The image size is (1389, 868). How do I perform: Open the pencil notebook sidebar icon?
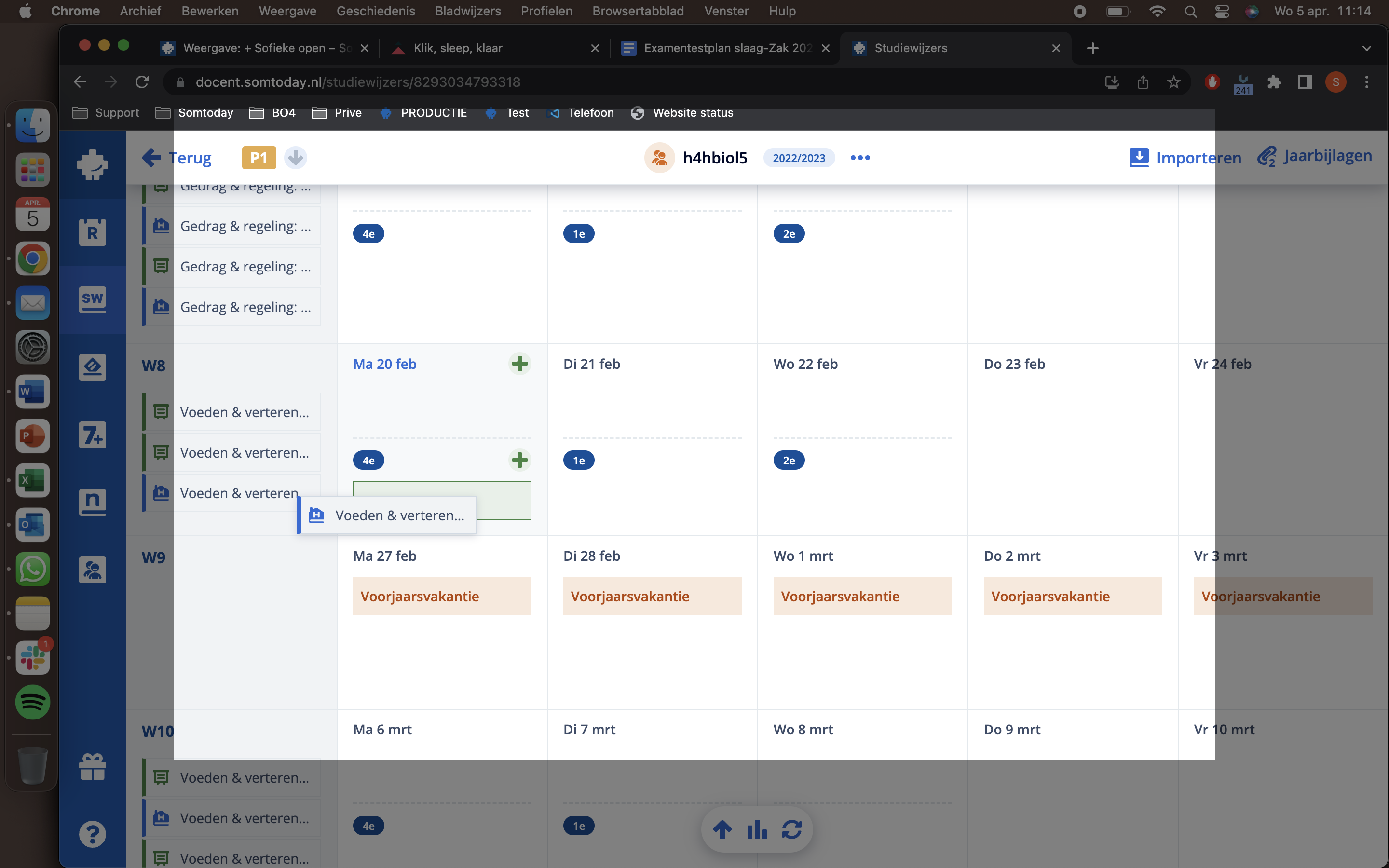coord(93,367)
